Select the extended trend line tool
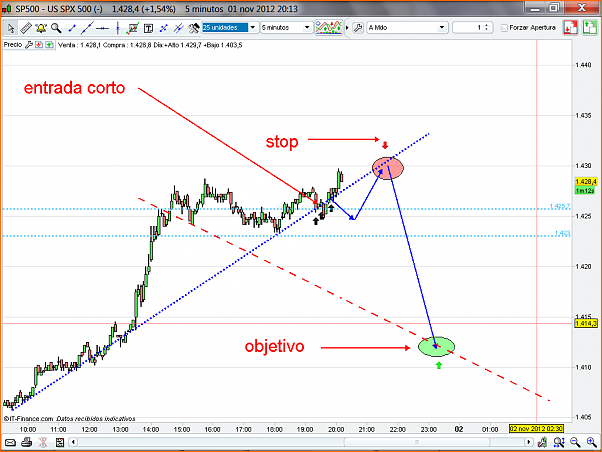 [x=87, y=28]
